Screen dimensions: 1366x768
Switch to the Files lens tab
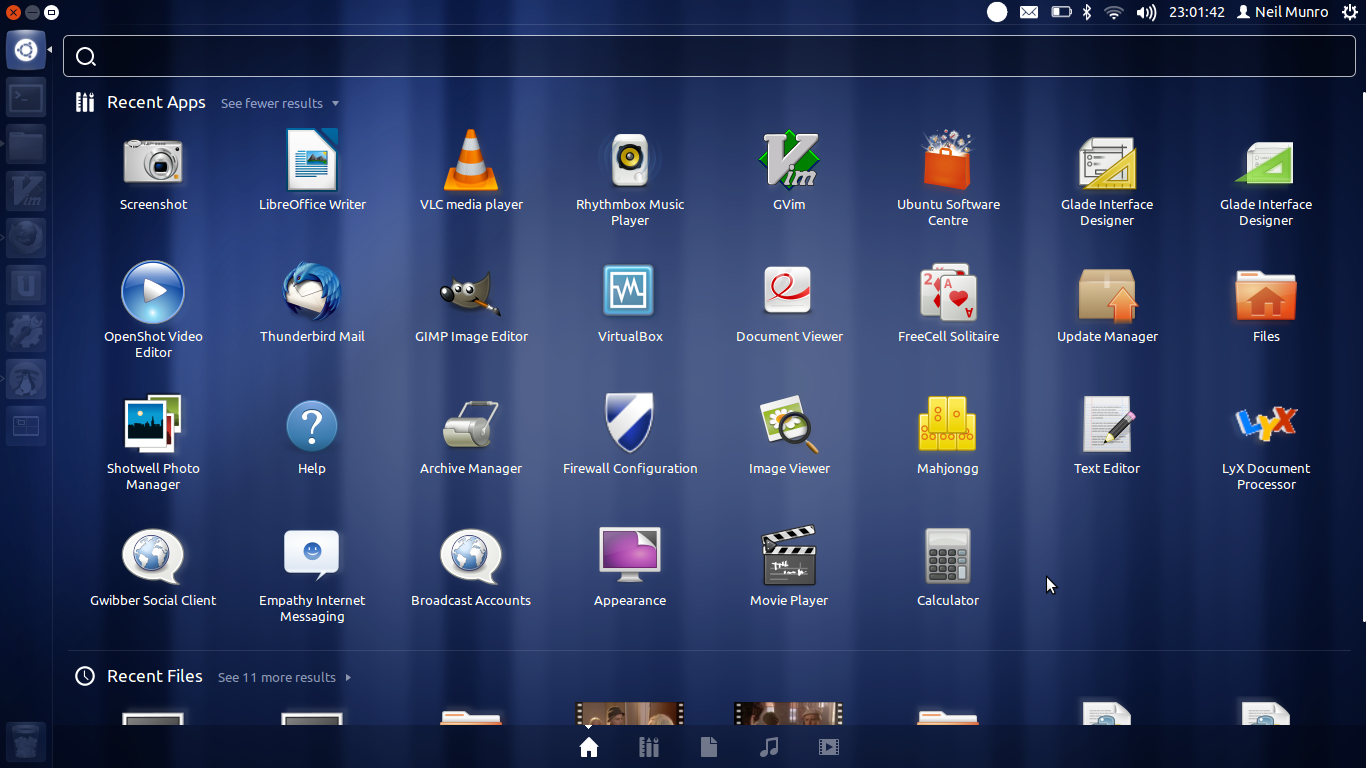click(x=709, y=747)
